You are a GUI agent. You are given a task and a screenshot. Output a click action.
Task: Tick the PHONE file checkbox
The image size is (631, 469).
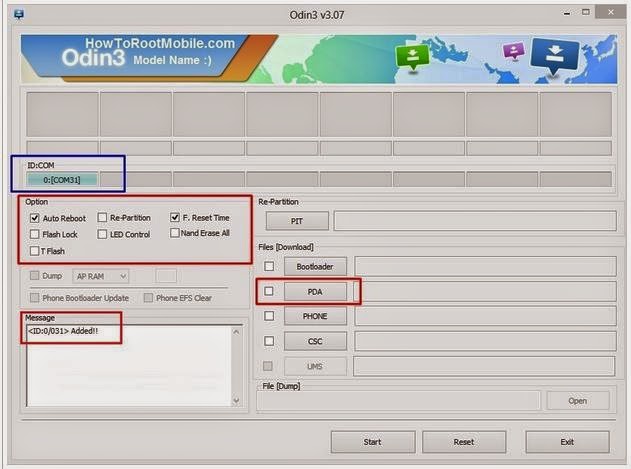coord(269,316)
